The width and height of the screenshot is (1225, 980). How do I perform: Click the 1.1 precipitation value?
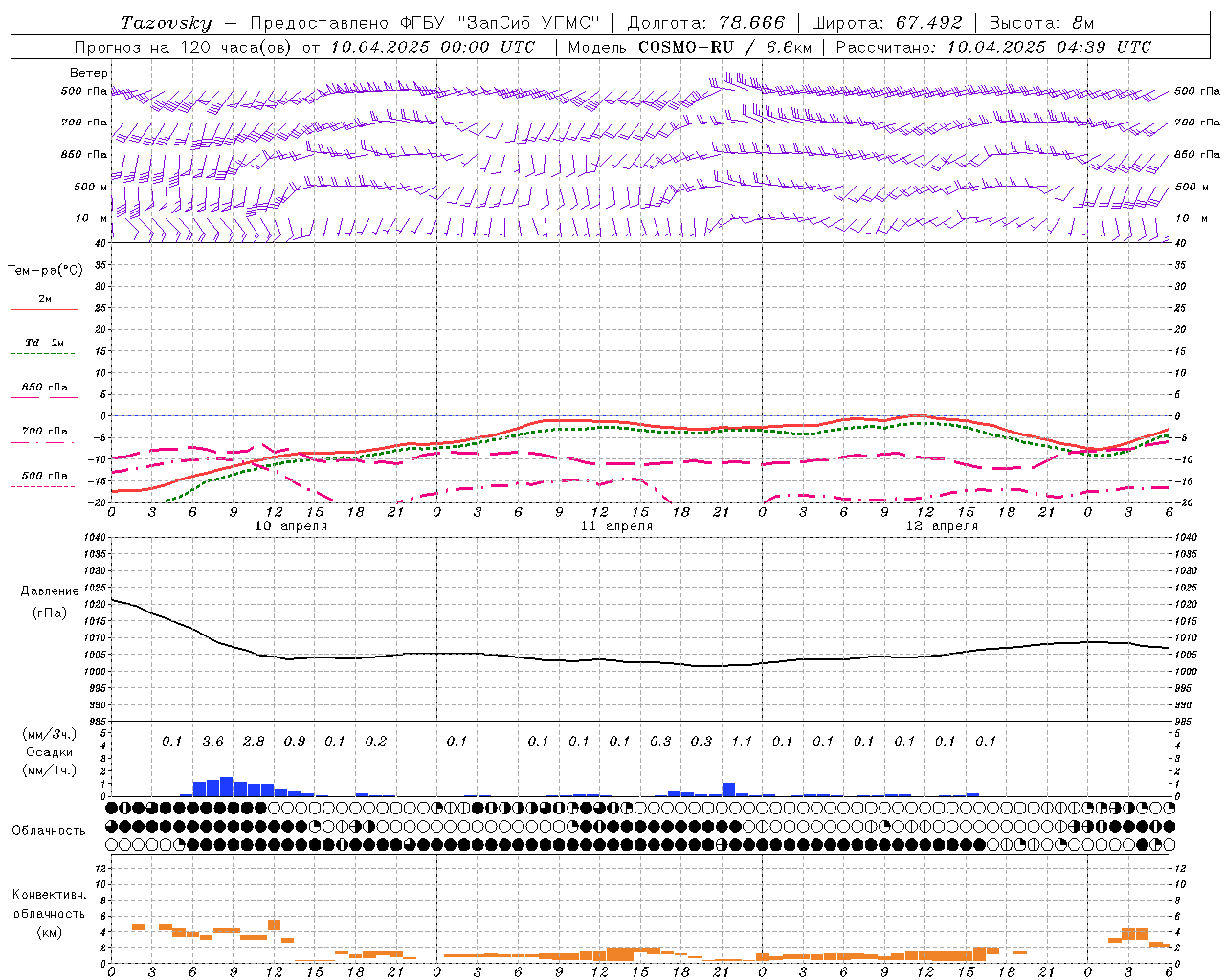click(x=742, y=742)
